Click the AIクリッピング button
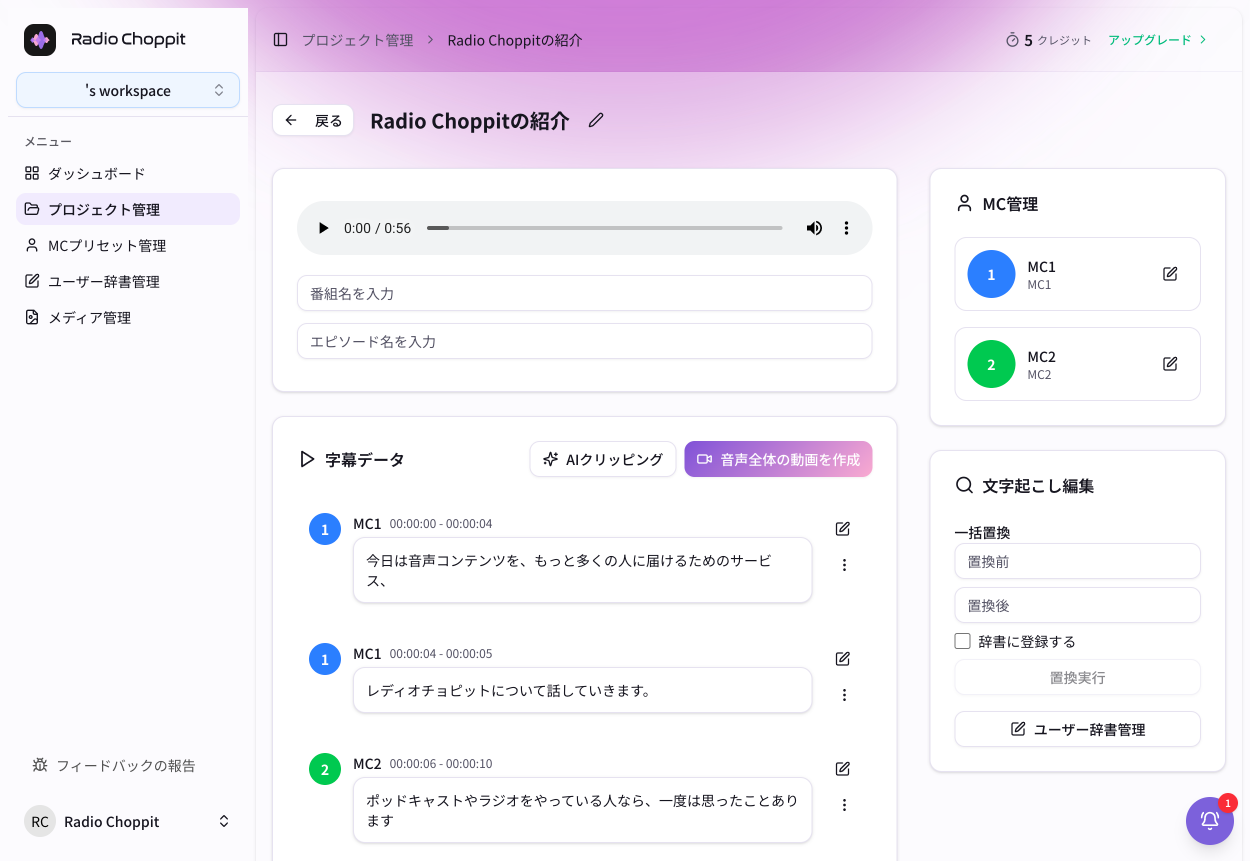 coord(603,459)
